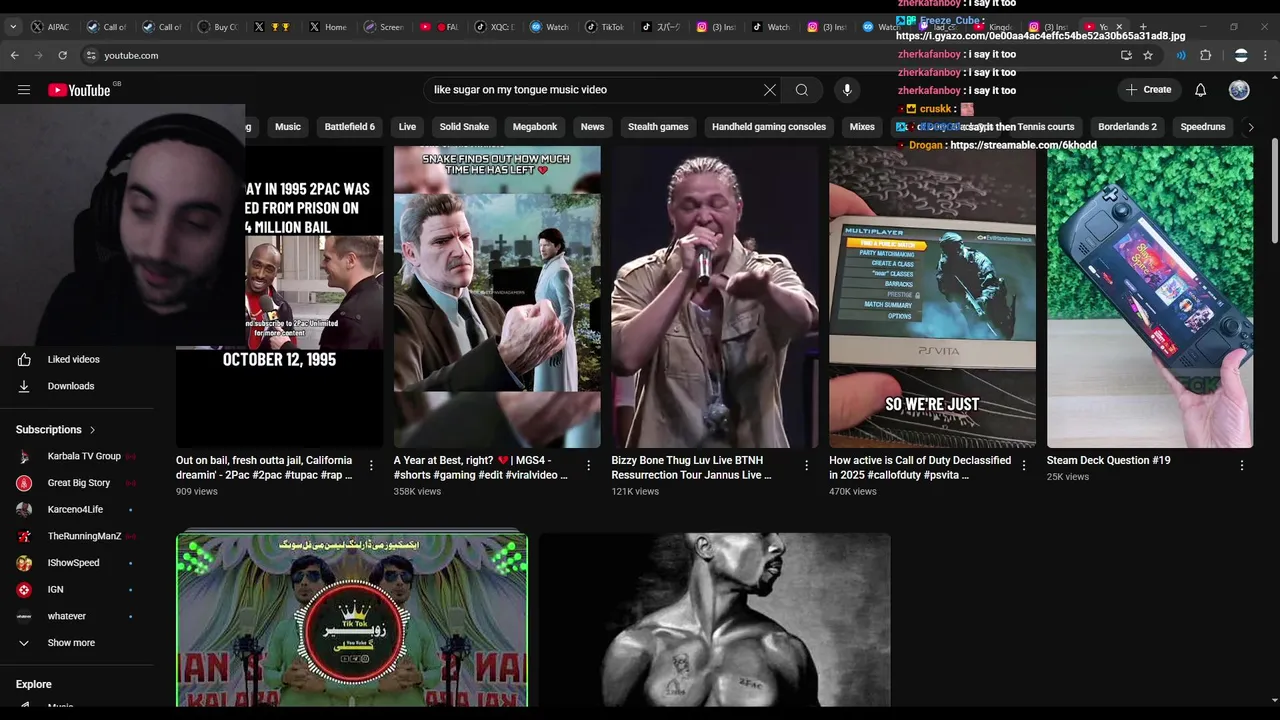This screenshot has width=1280, height=720.
Task: Select the Handheld gaming consoles chip
Action: point(769,127)
